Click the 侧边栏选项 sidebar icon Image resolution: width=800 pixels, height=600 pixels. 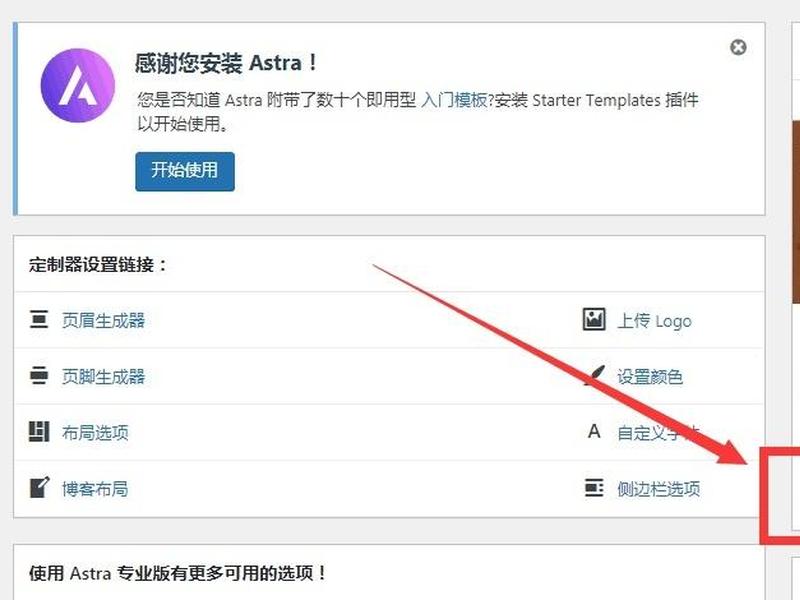coord(594,488)
